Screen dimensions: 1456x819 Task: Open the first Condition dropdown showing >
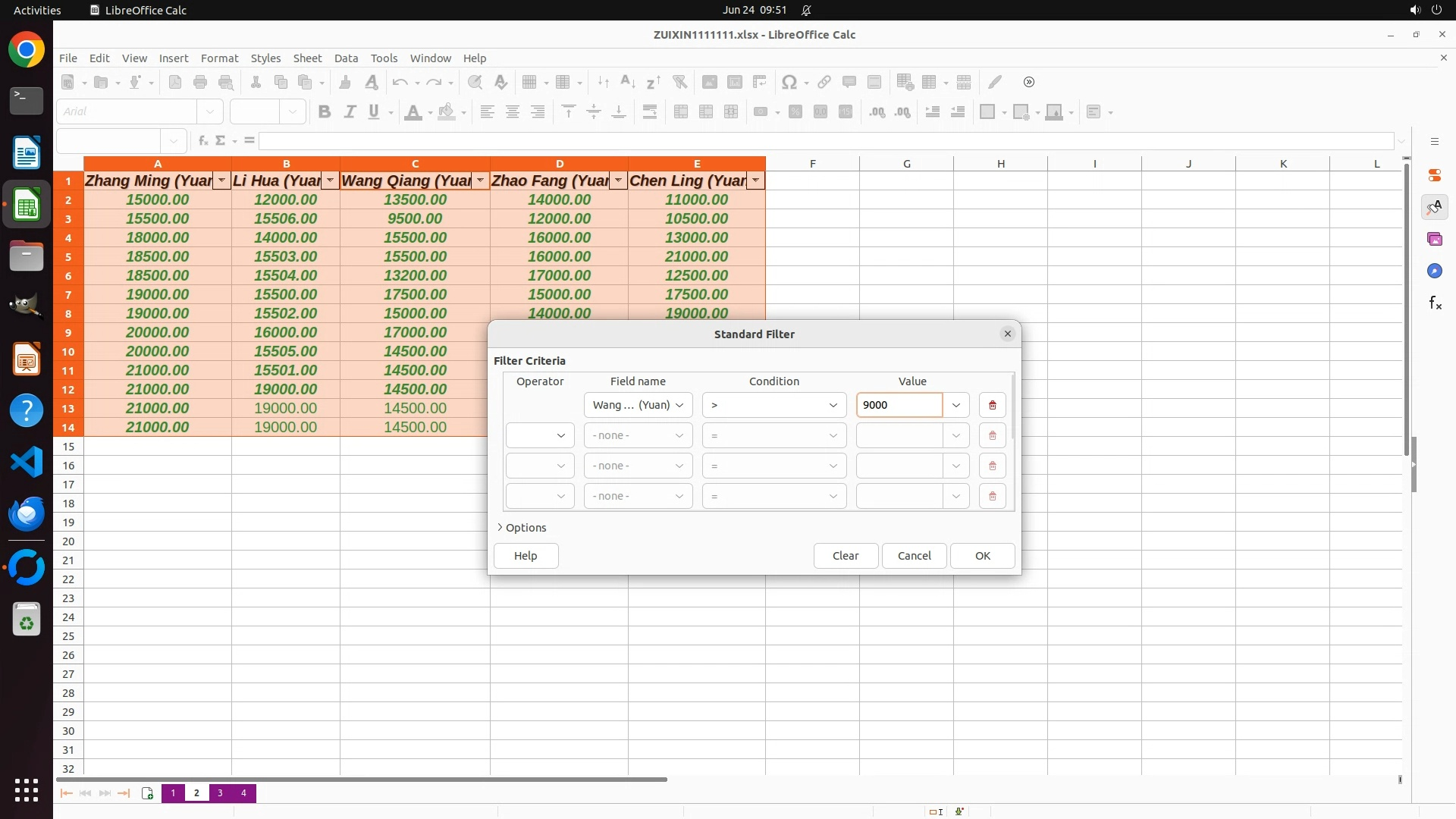(773, 405)
